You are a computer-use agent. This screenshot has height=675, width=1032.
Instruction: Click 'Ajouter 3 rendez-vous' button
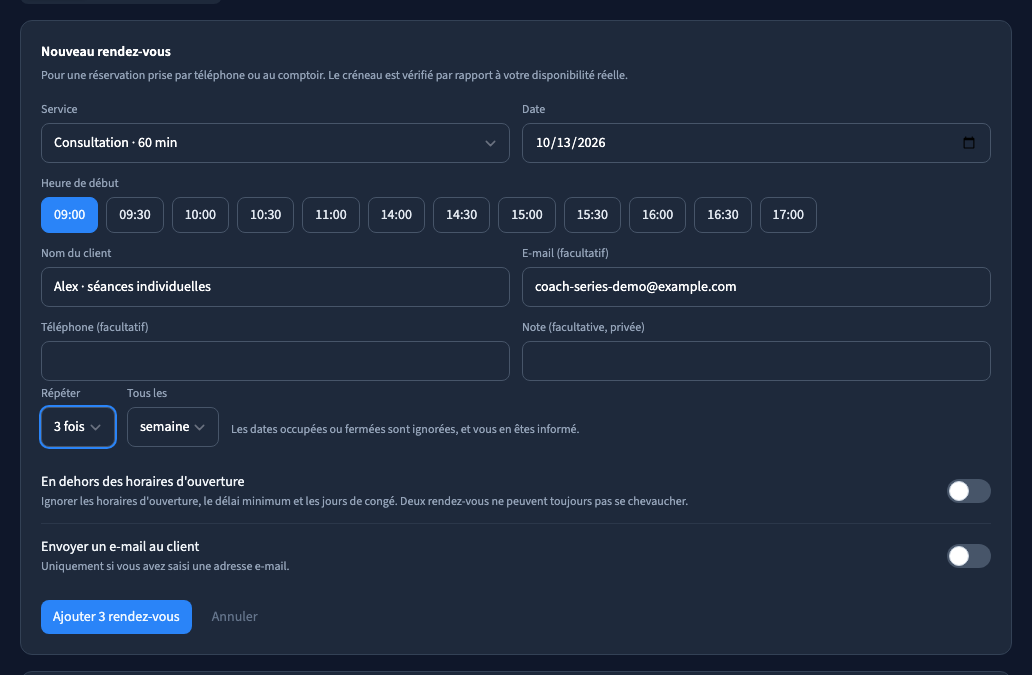coord(116,617)
